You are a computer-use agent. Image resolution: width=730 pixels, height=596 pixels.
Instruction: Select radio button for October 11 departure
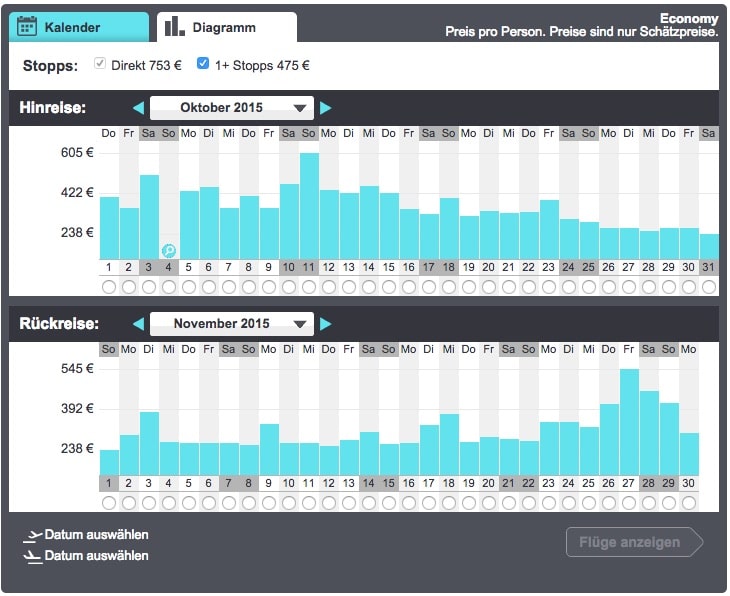pos(309,287)
